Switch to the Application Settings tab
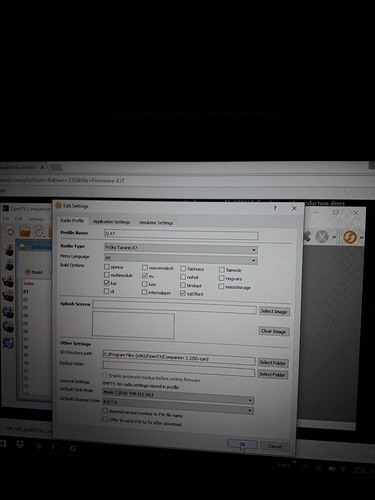Image resolution: width=375 pixels, height=500 pixels. 111,222
